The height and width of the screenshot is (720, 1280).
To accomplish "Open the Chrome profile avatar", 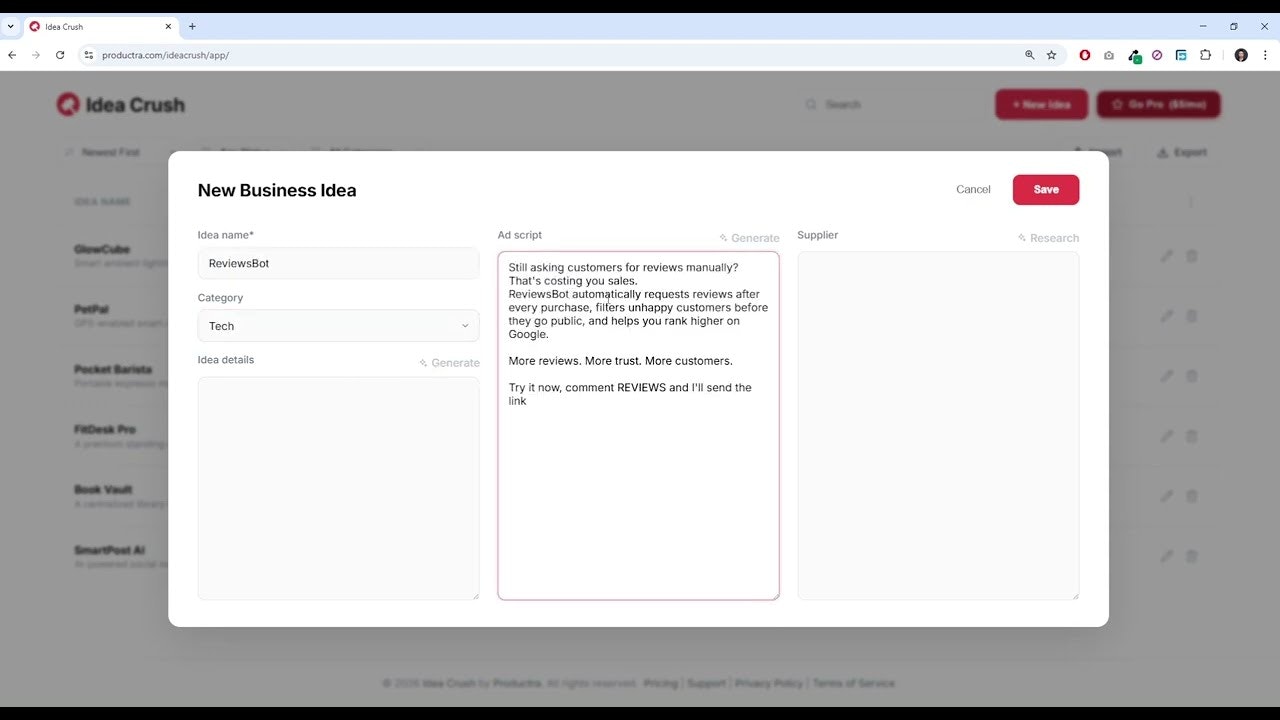I will pos(1241,55).
